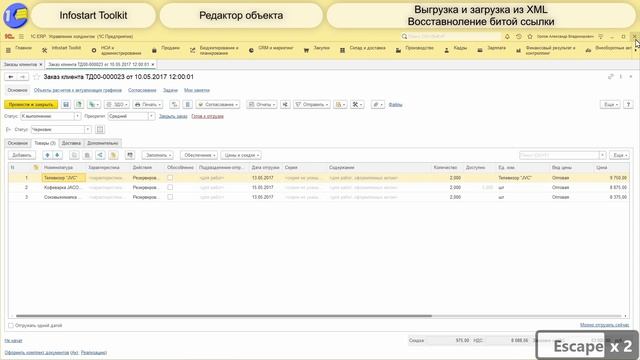This screenshot has height=360, width=640.
Task: Switch to the Доставка tab
Action: tap(71, 143)
